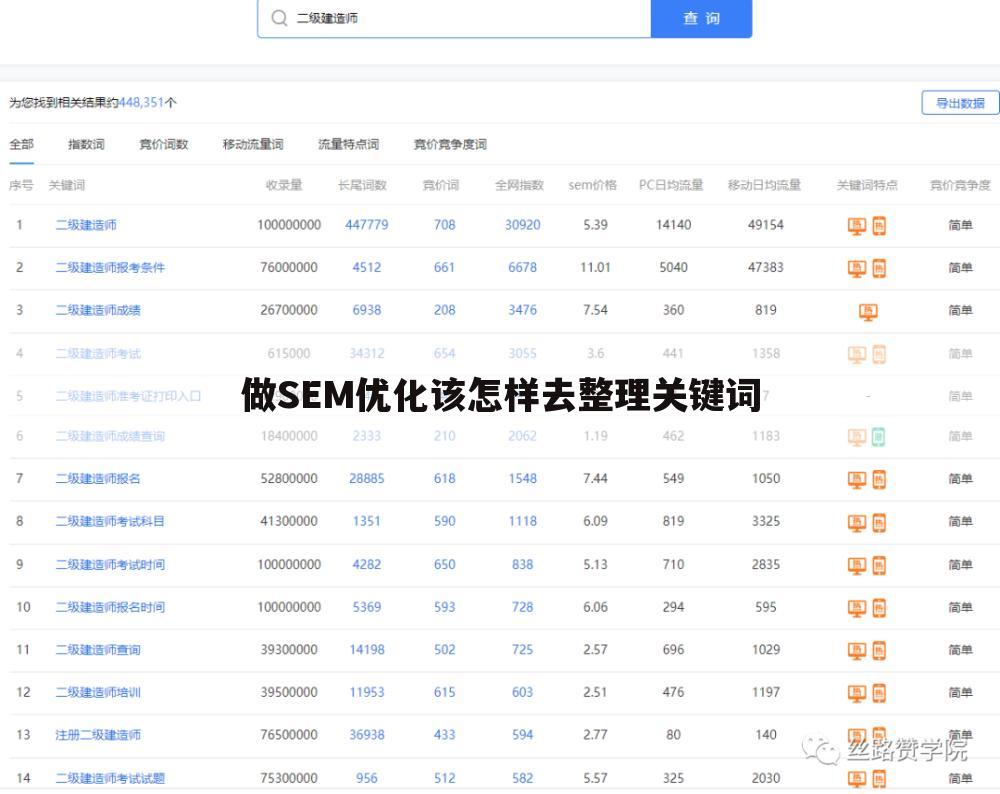Click the PC icon for 二级建造师考试 row
This screenshot has height=794, width=1000.
click(x=857, y=354)
